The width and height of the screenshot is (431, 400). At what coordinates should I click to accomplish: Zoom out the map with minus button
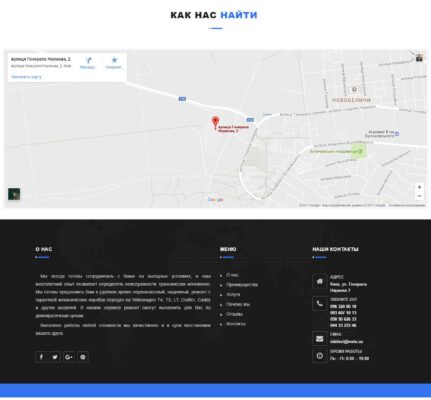pyautogui.click(x=419, y=196)
